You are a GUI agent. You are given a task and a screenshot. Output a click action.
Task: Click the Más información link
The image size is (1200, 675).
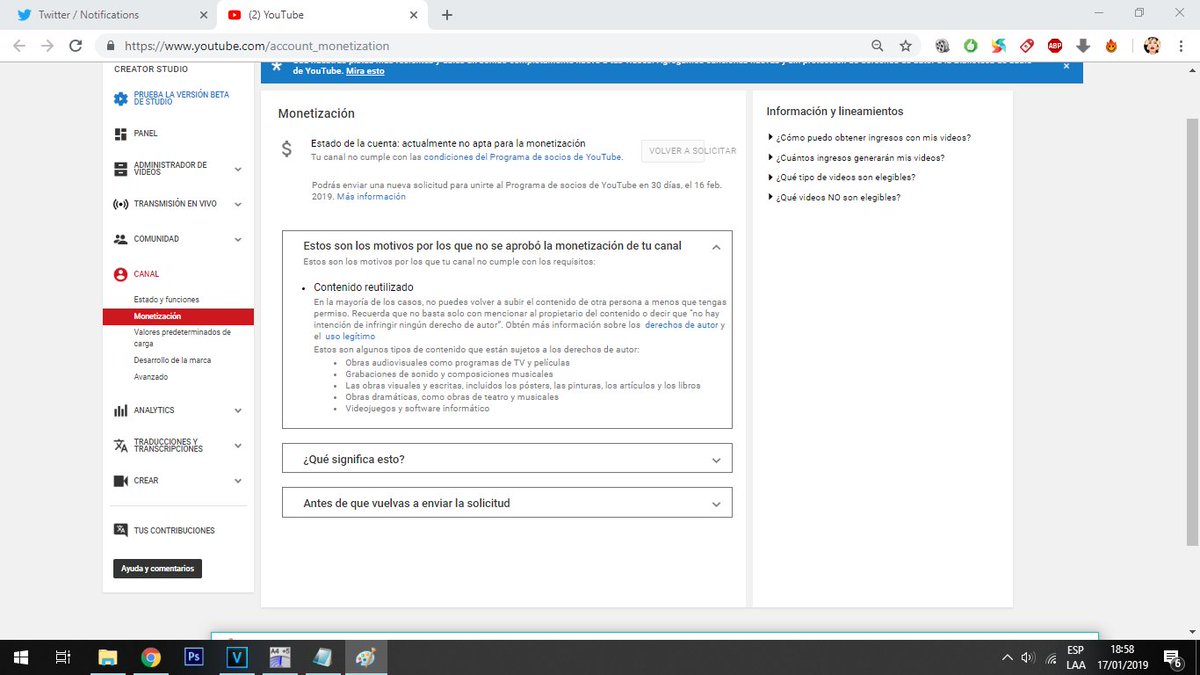(371, 197)
